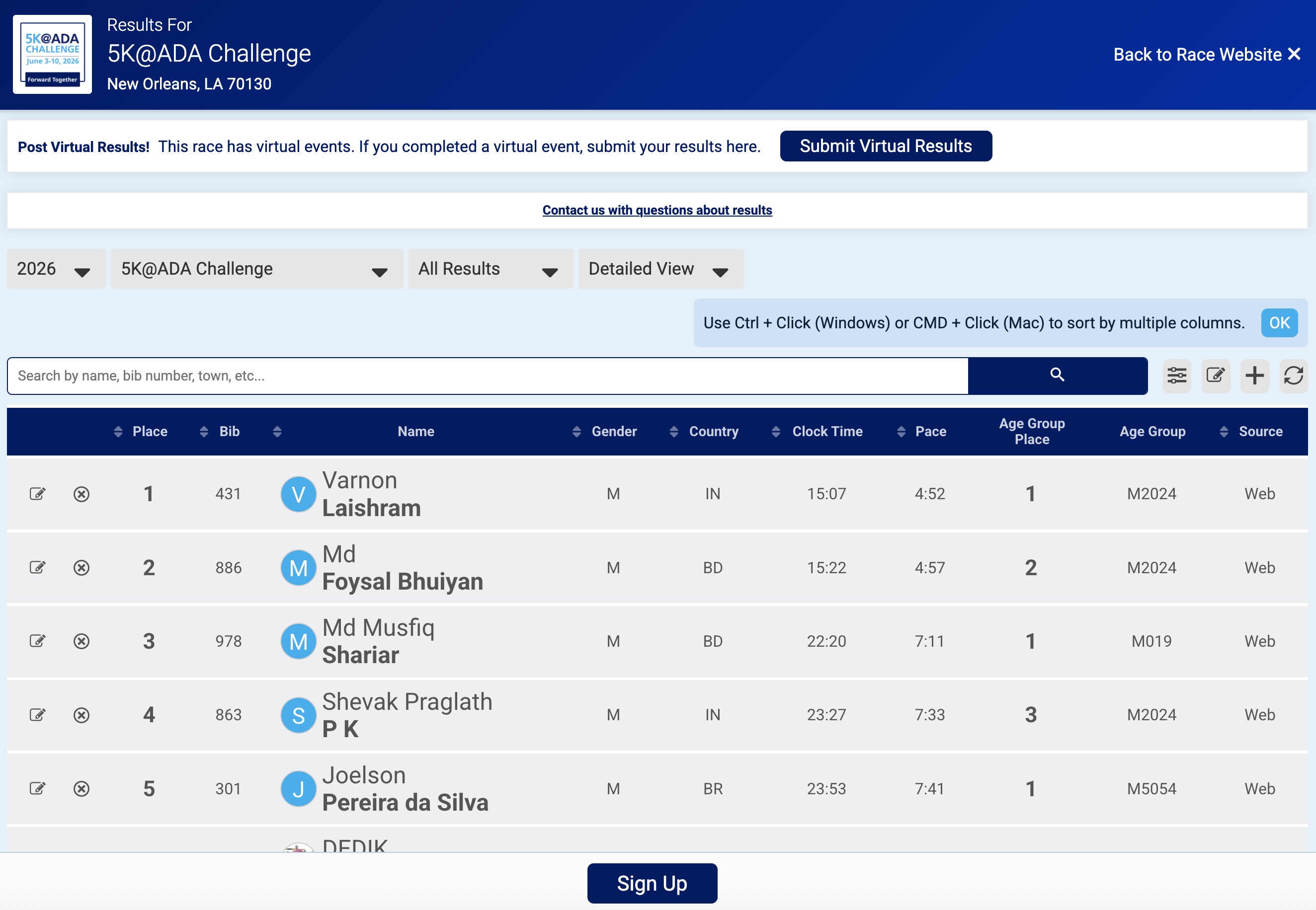Dismiss the sorting tip with OK
Viewport: 1316px width, 910px height.
tap(1278, 323)
